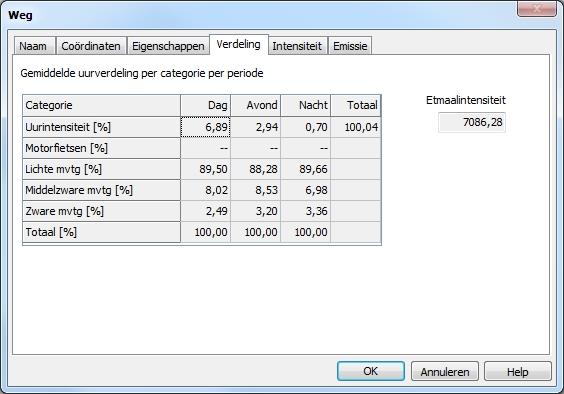Click the Zware mvtg [%] row label
Image resolution: width=564 pixels, height=394 pixels.
[101, 211]
